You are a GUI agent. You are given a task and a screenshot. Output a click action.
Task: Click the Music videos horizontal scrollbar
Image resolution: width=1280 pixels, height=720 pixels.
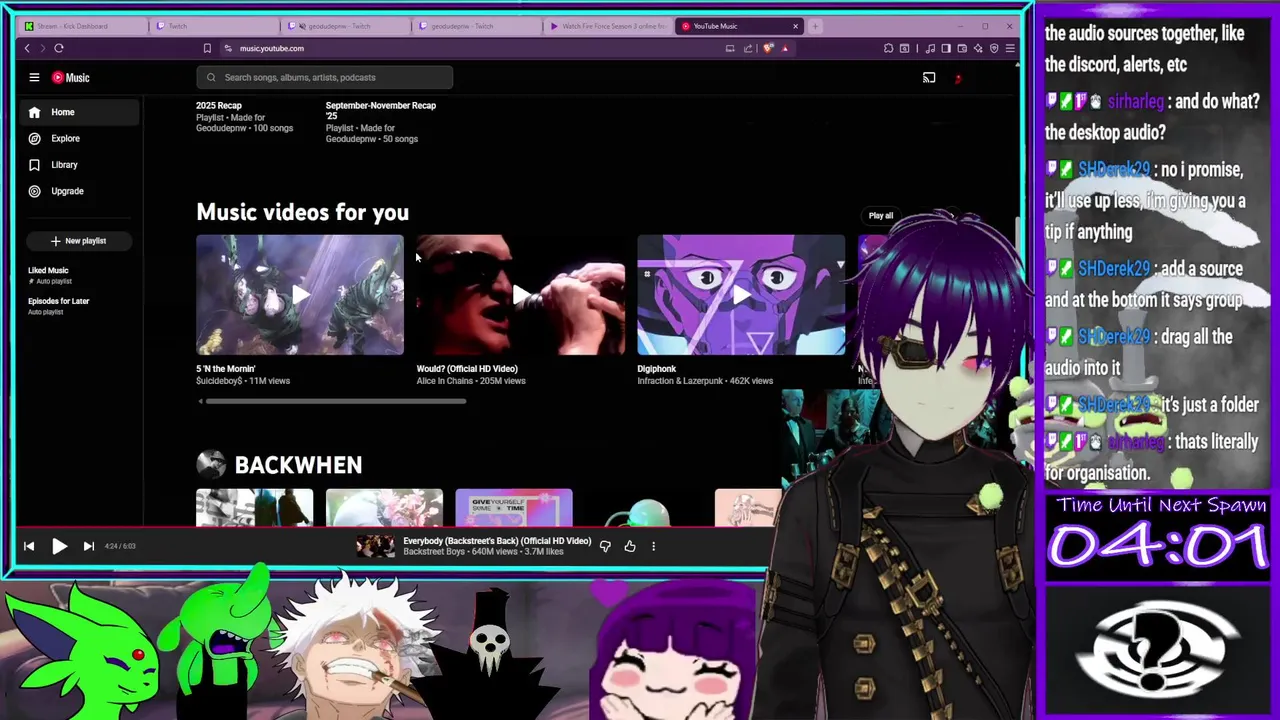[x=335, y=402]
